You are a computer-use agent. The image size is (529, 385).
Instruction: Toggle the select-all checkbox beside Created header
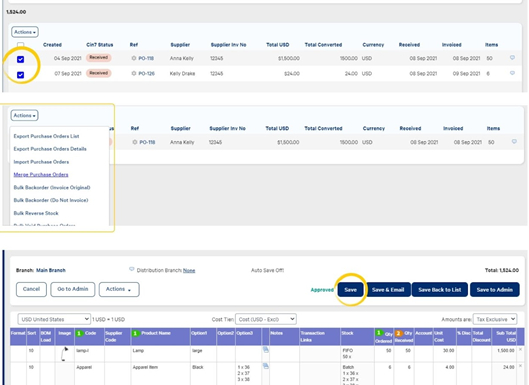[x=21, y=45]
